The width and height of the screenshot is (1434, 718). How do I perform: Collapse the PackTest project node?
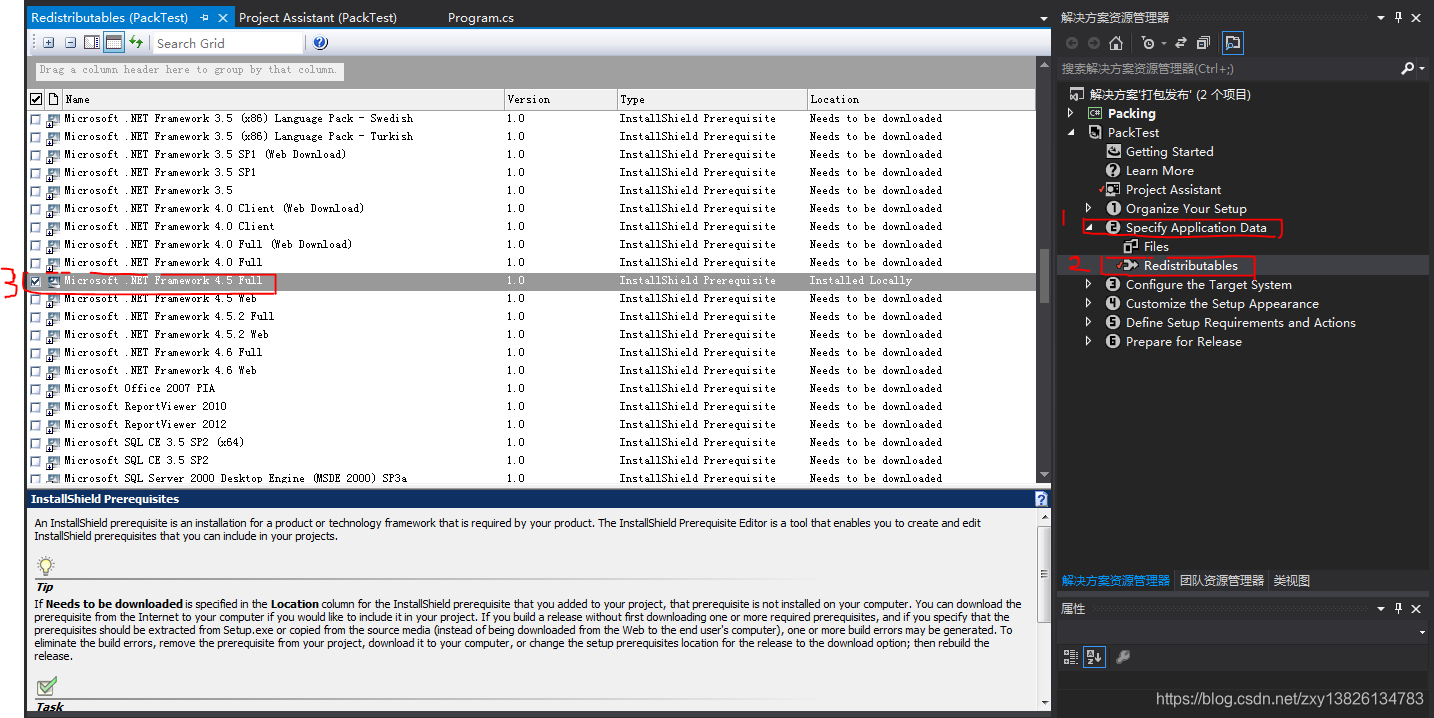1072,132
